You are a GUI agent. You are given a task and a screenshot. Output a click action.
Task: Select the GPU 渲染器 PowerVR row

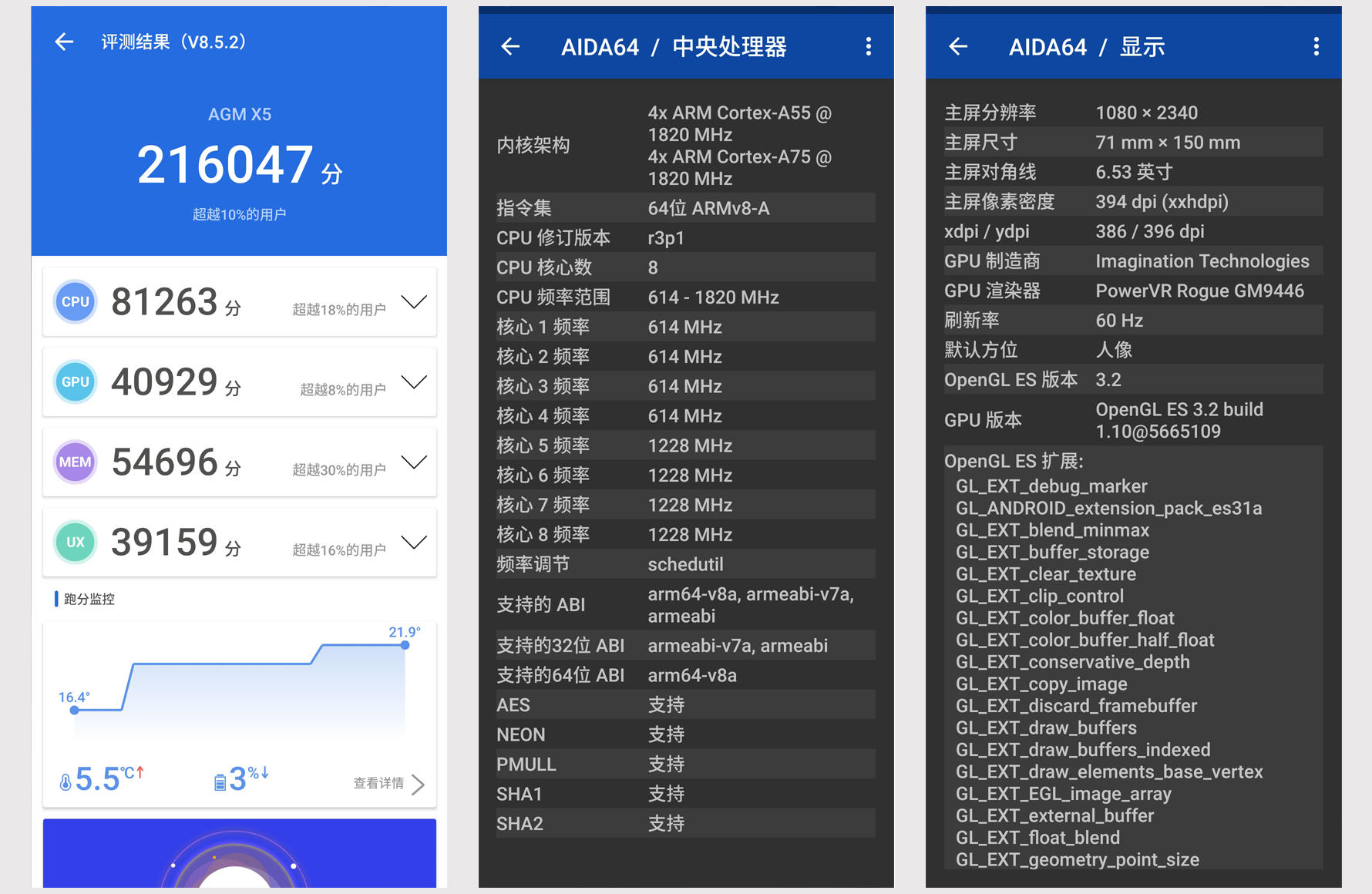pos(1133,291)
